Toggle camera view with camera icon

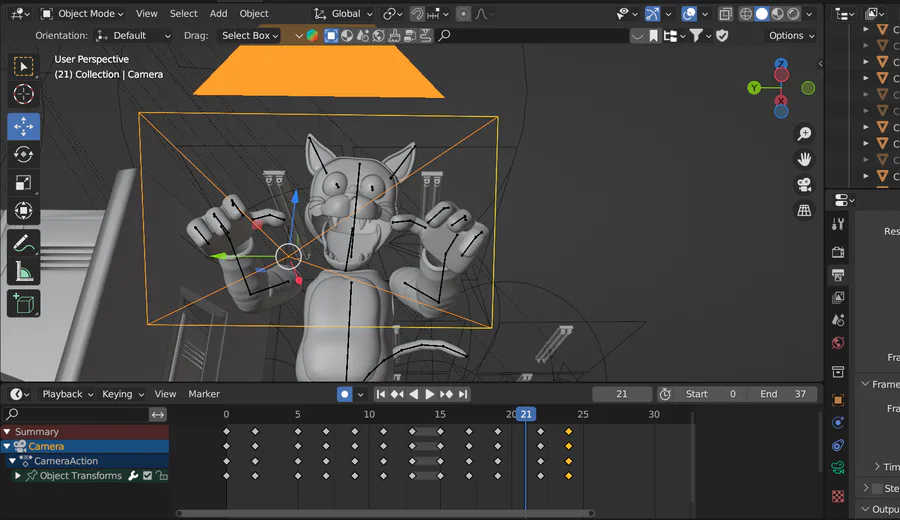click(804, 185)
